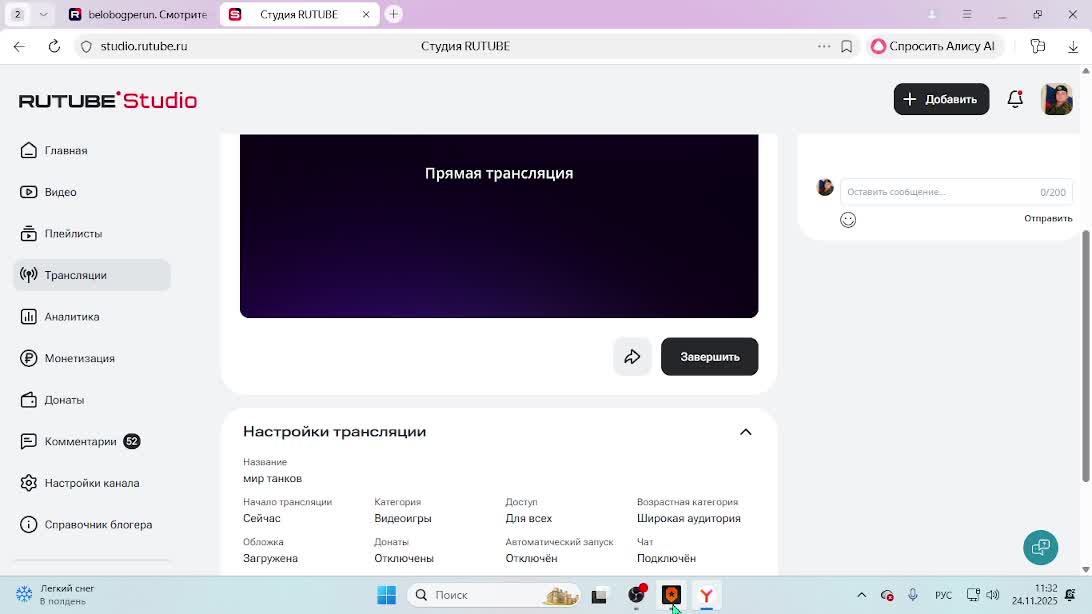
Task: Click the playlist icon beside Плейлисты
Action: [x=29, y=234]
